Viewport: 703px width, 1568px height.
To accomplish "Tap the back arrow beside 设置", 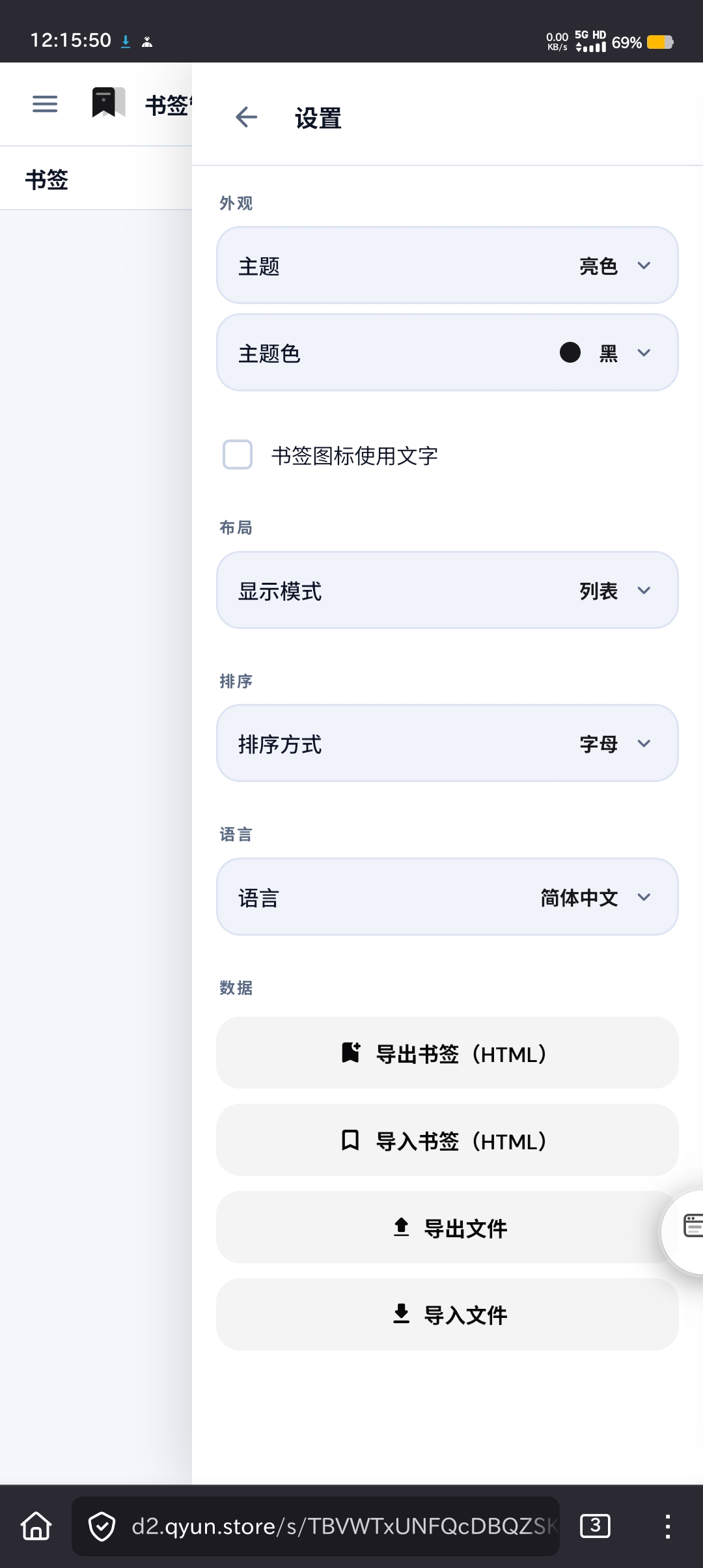I will (246, 118).
